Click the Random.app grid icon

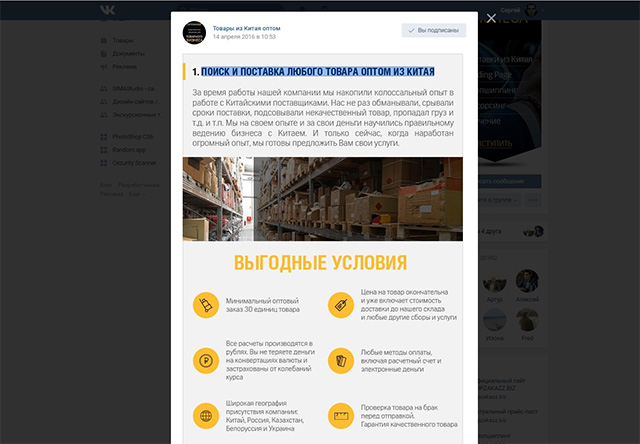pos(104,150)
